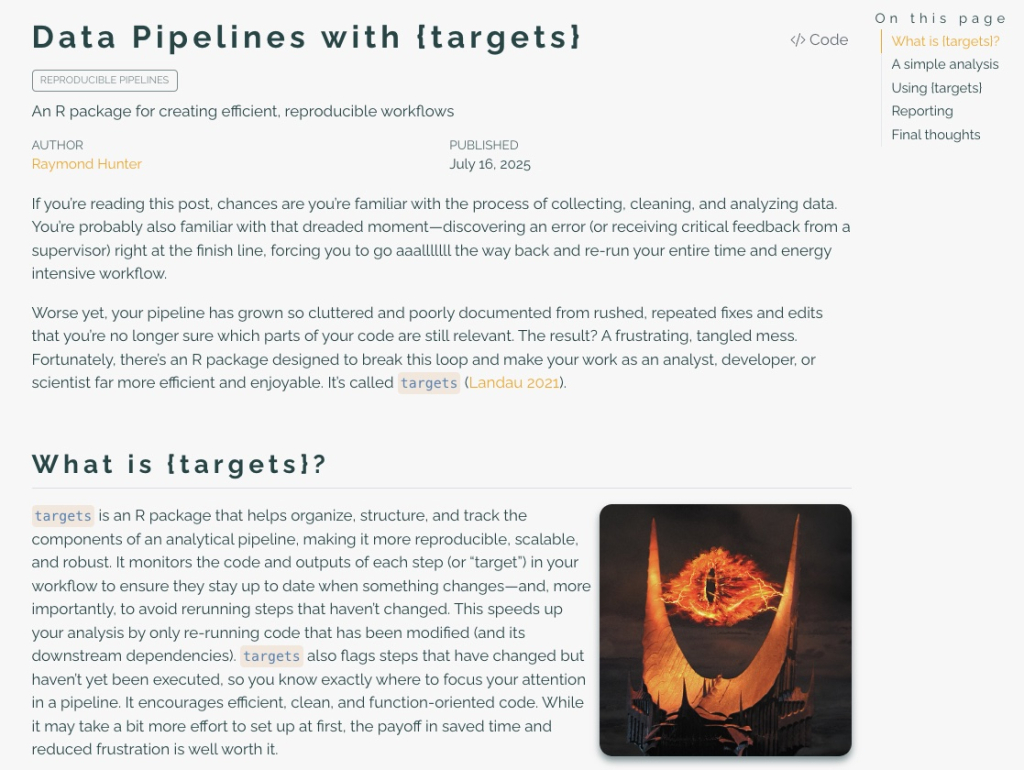
Task: Navigate to 'Using {targets}' in contents
Action: pos(936,88)
